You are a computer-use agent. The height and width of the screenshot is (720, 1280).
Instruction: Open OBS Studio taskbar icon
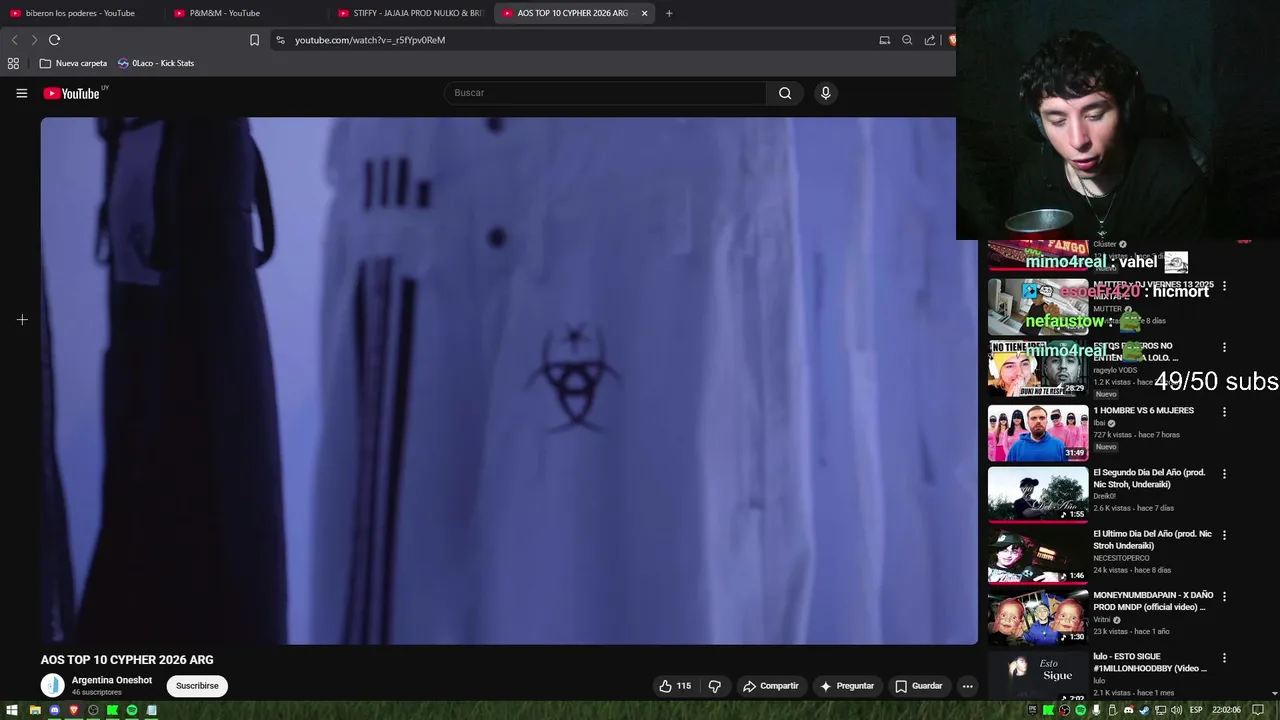[x=93, y=710]
